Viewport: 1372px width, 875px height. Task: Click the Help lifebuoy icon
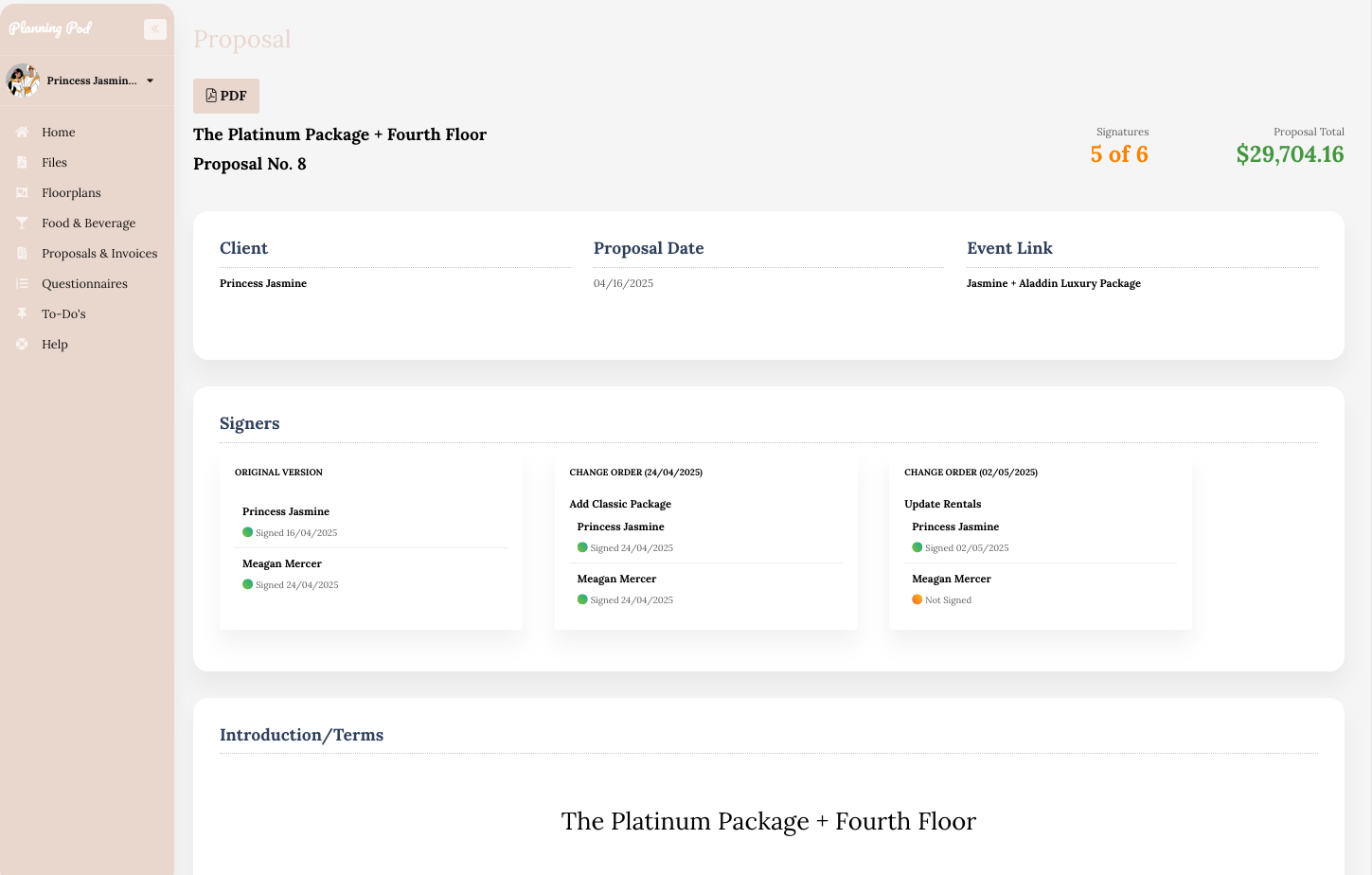pos(22,345)
